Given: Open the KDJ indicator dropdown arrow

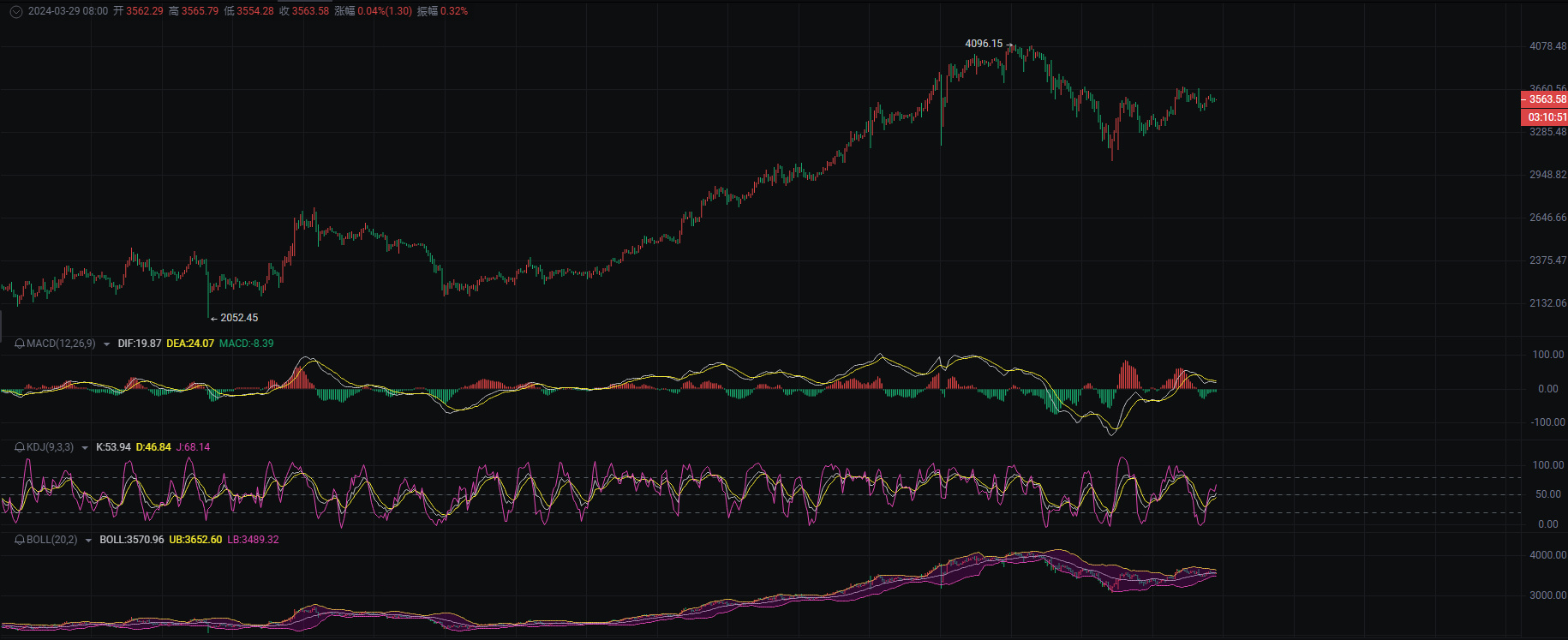Looking at the screenshot, I should [85, 448].
